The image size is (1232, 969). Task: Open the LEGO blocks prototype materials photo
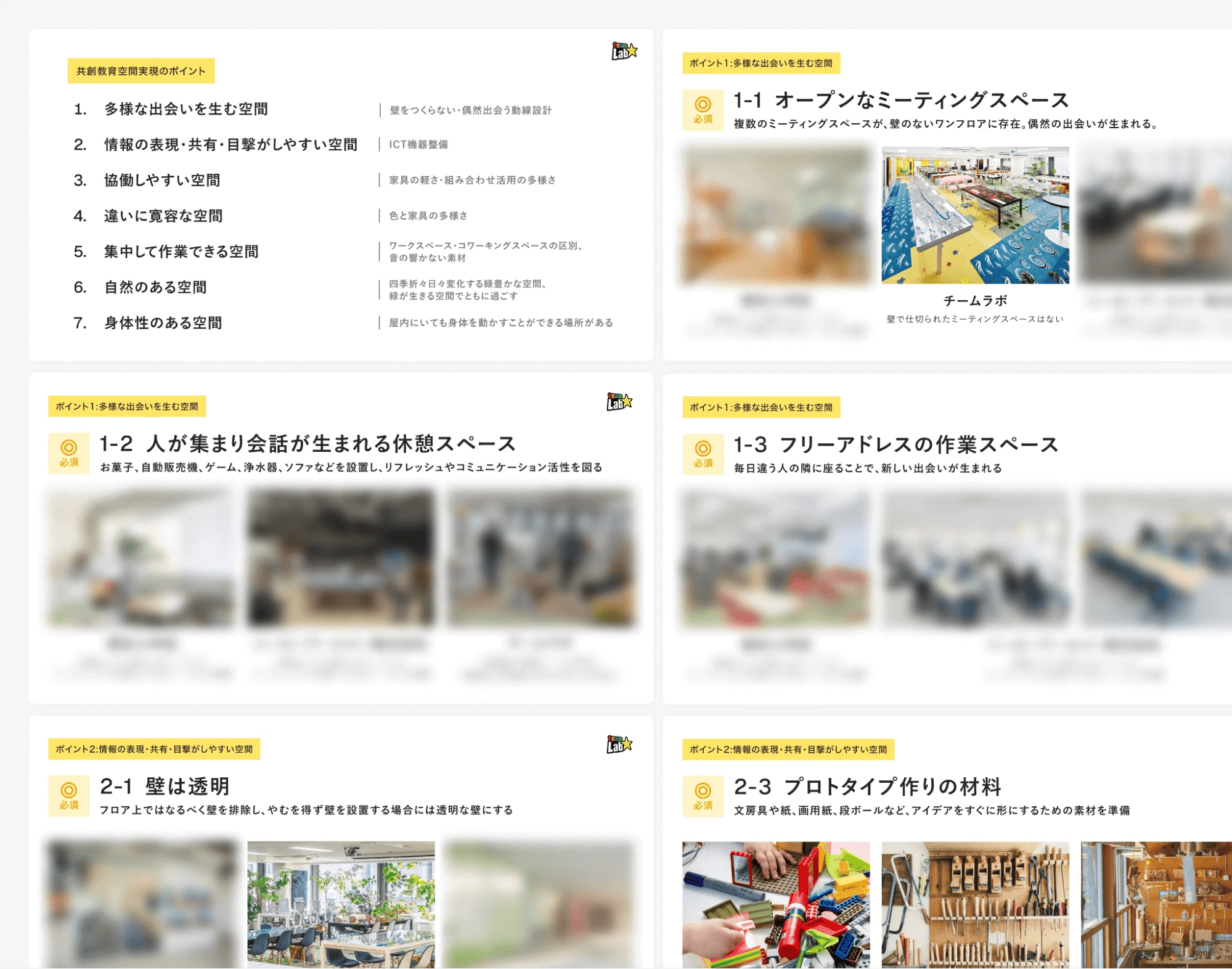776,904
